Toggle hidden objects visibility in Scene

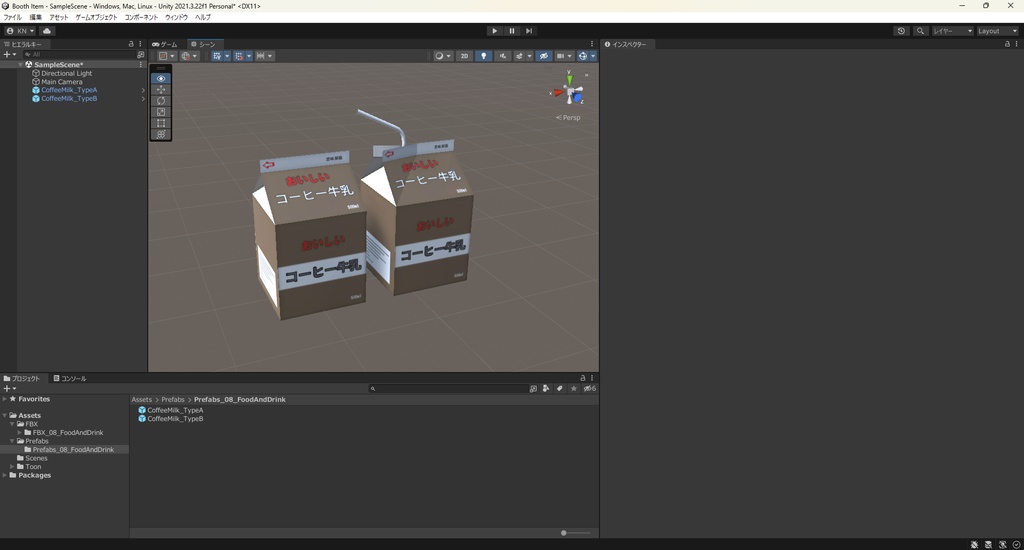(x=543, y=56)
